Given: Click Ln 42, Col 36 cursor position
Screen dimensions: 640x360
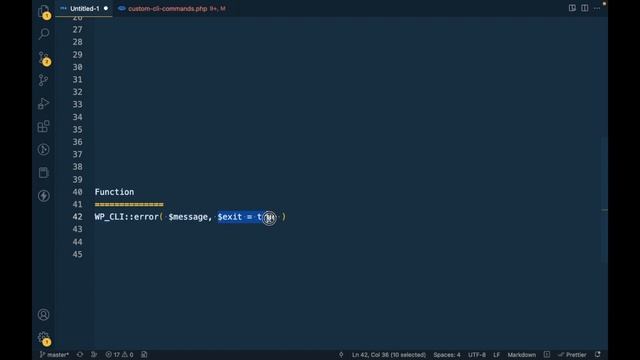Looking at the screenshot, I should (x=389, y=355).
